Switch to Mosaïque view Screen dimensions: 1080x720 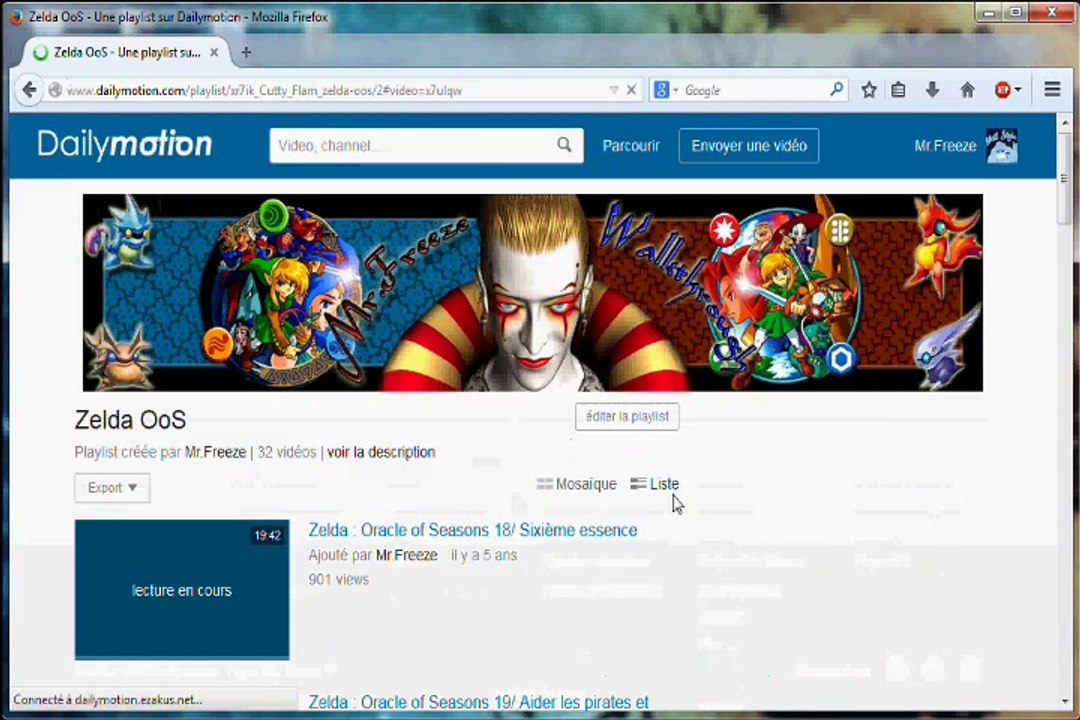577,484
